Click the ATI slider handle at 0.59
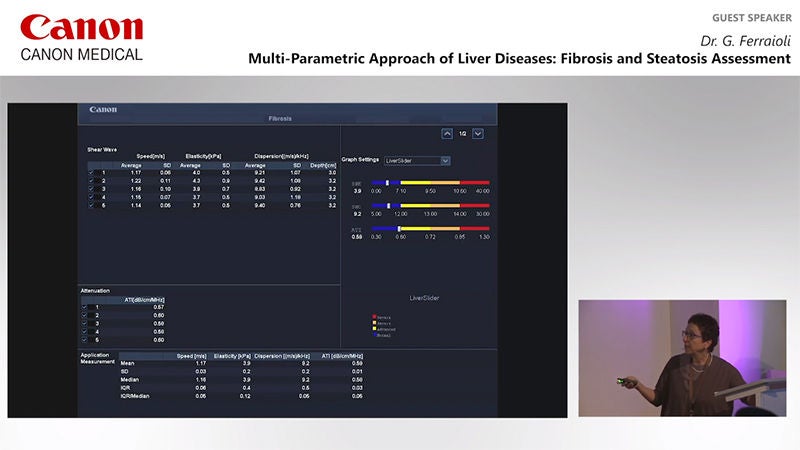 [x=399, y=229]
